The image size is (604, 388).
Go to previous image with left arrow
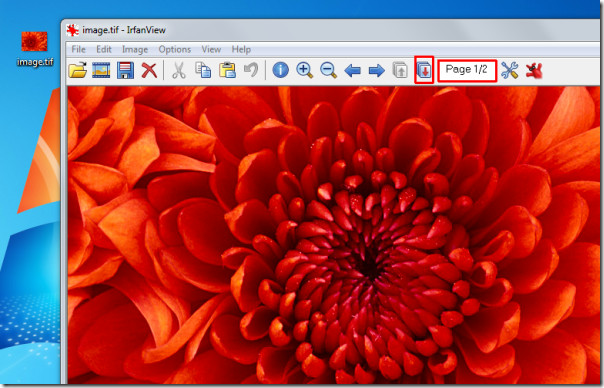pyautogui.click(x=352, y=71)
